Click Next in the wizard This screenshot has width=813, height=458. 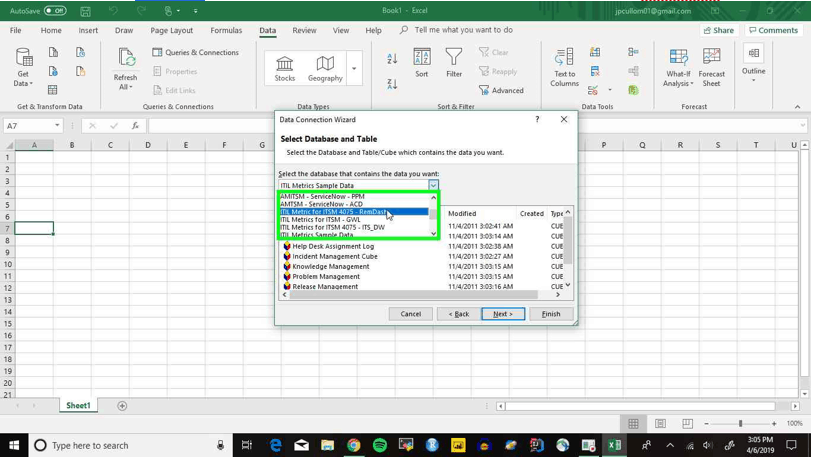[503, 314]
